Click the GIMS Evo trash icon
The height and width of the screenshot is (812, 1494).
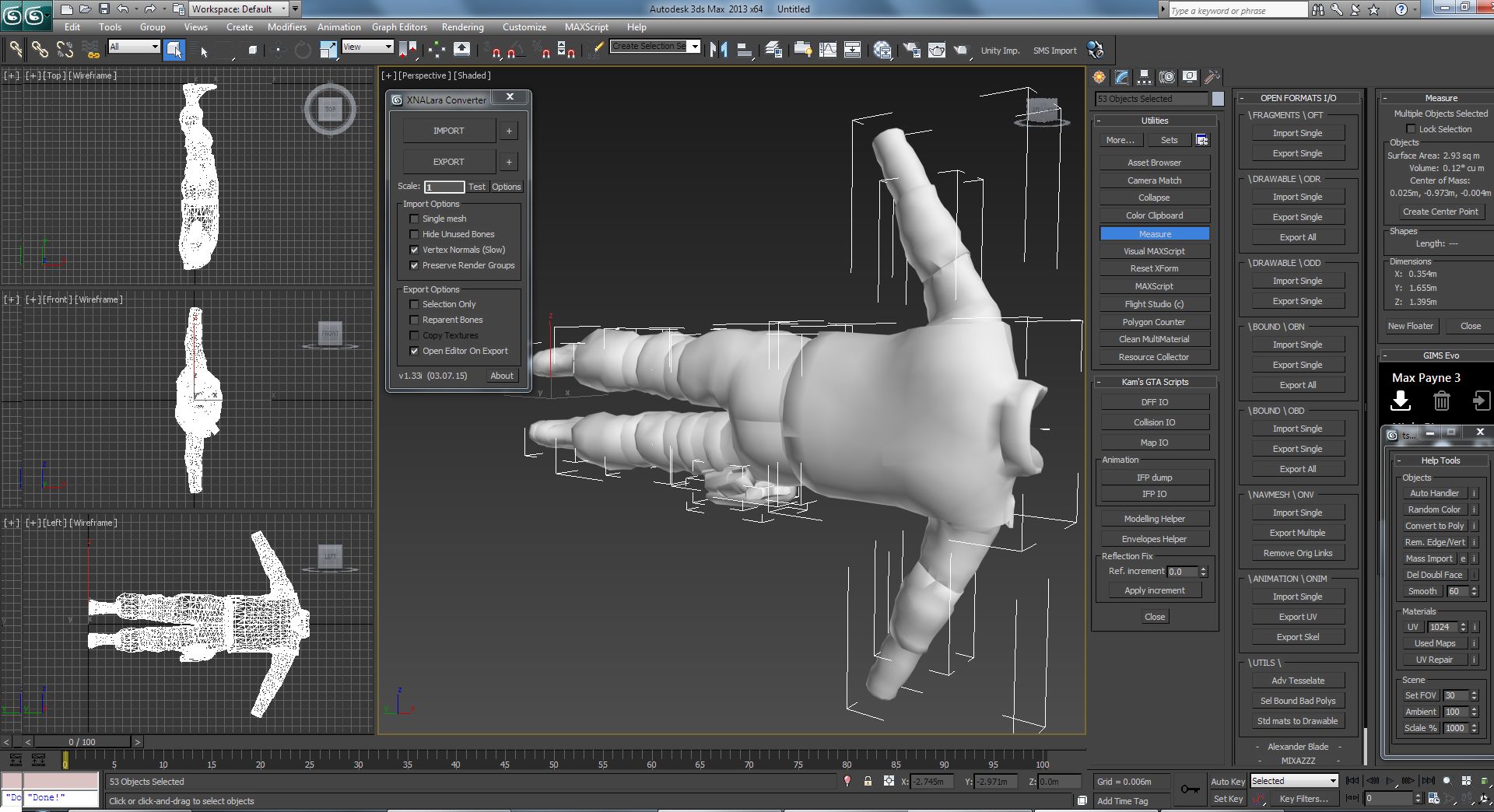pos(1441,401)
